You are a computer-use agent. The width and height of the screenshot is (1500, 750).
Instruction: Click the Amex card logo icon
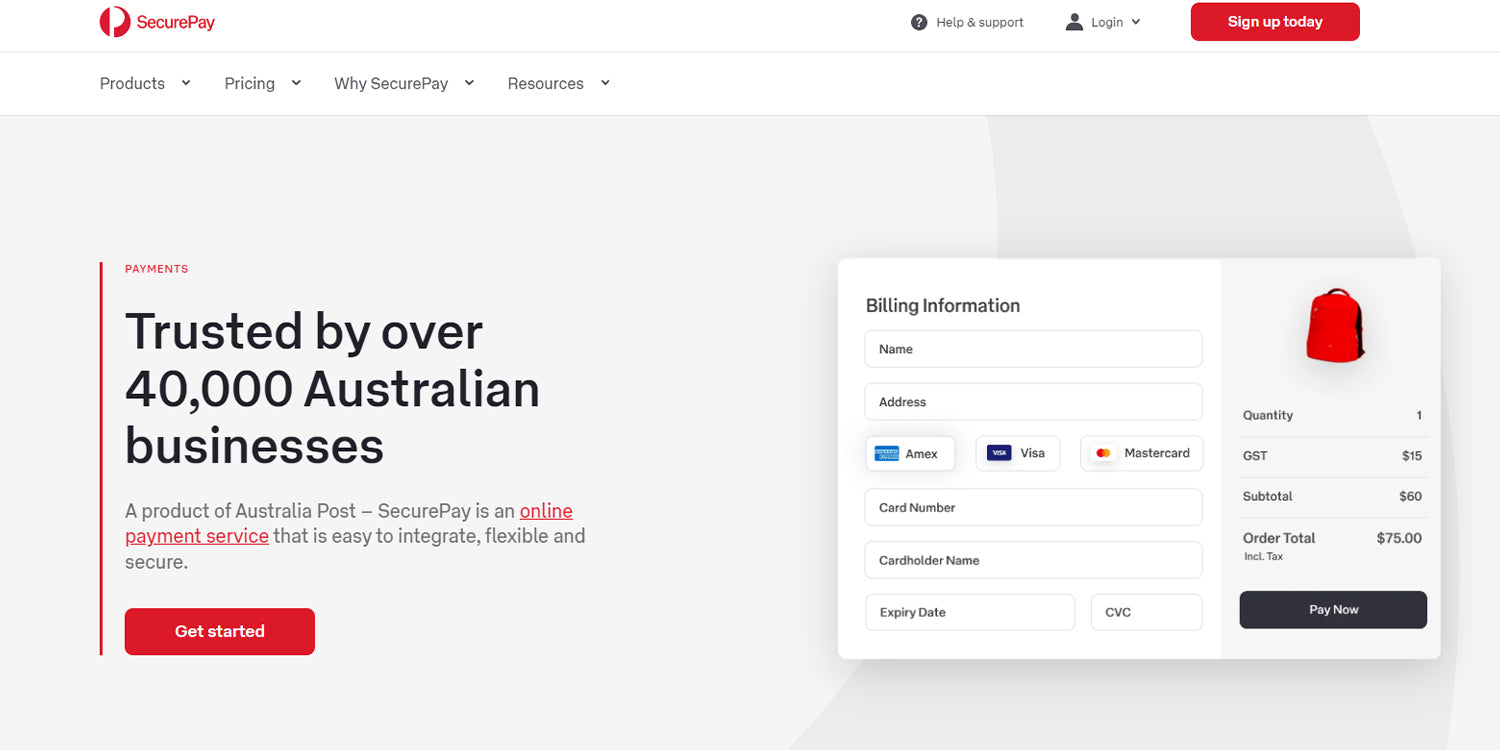tap(887, 454)
